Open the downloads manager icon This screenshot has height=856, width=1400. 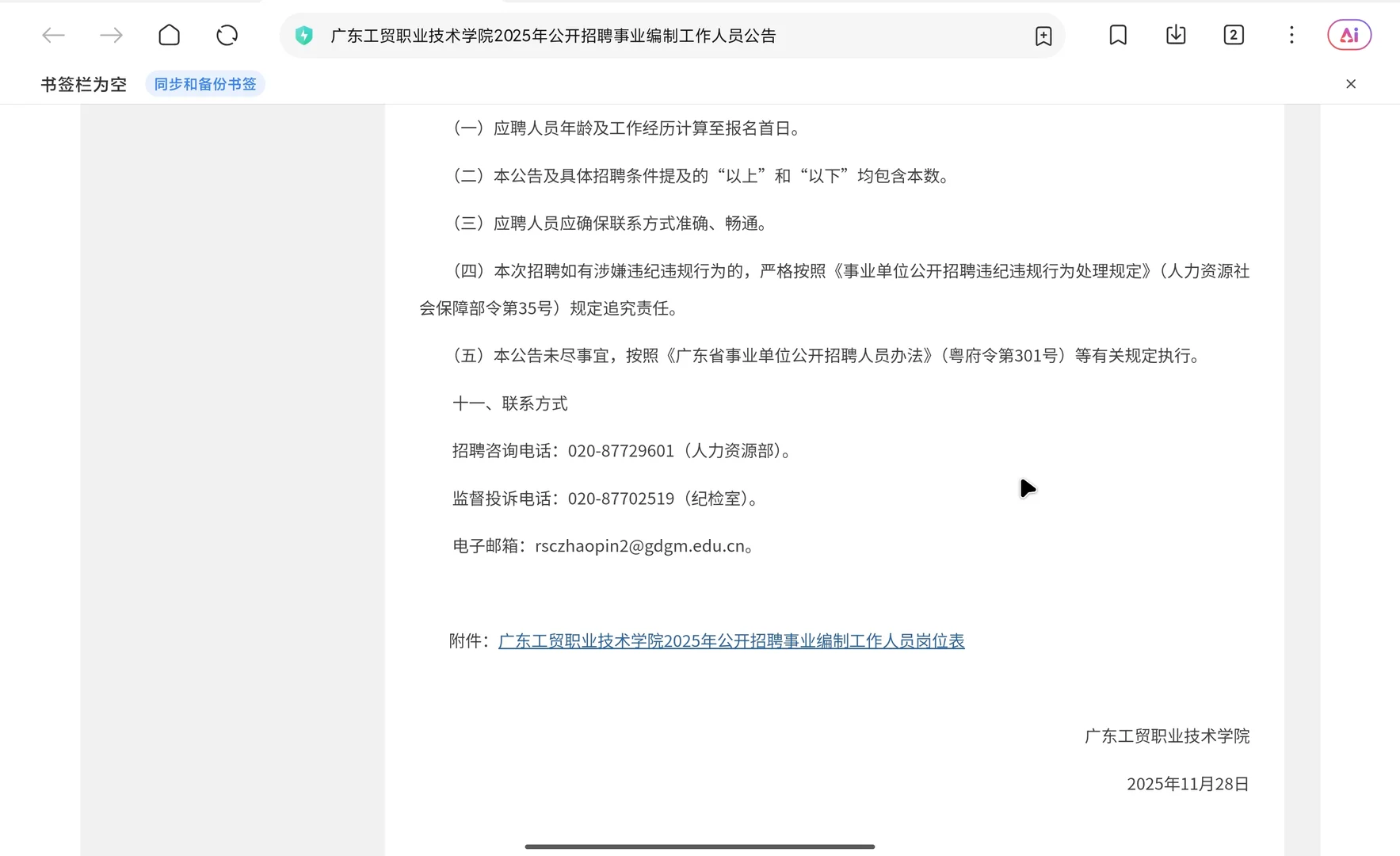1175,35
